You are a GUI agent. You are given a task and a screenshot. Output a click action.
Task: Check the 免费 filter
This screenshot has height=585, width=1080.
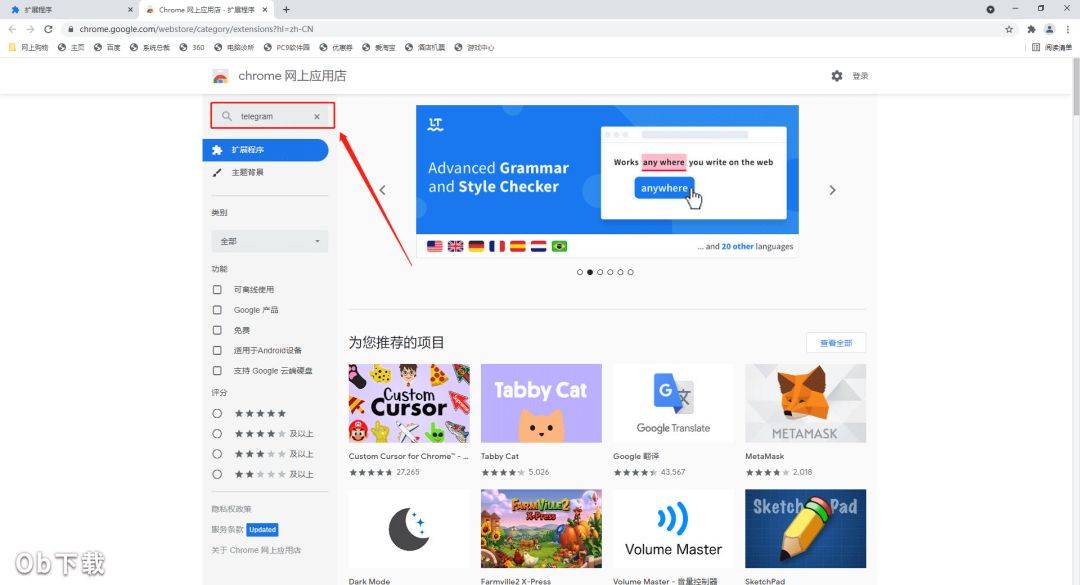(217, 330)
